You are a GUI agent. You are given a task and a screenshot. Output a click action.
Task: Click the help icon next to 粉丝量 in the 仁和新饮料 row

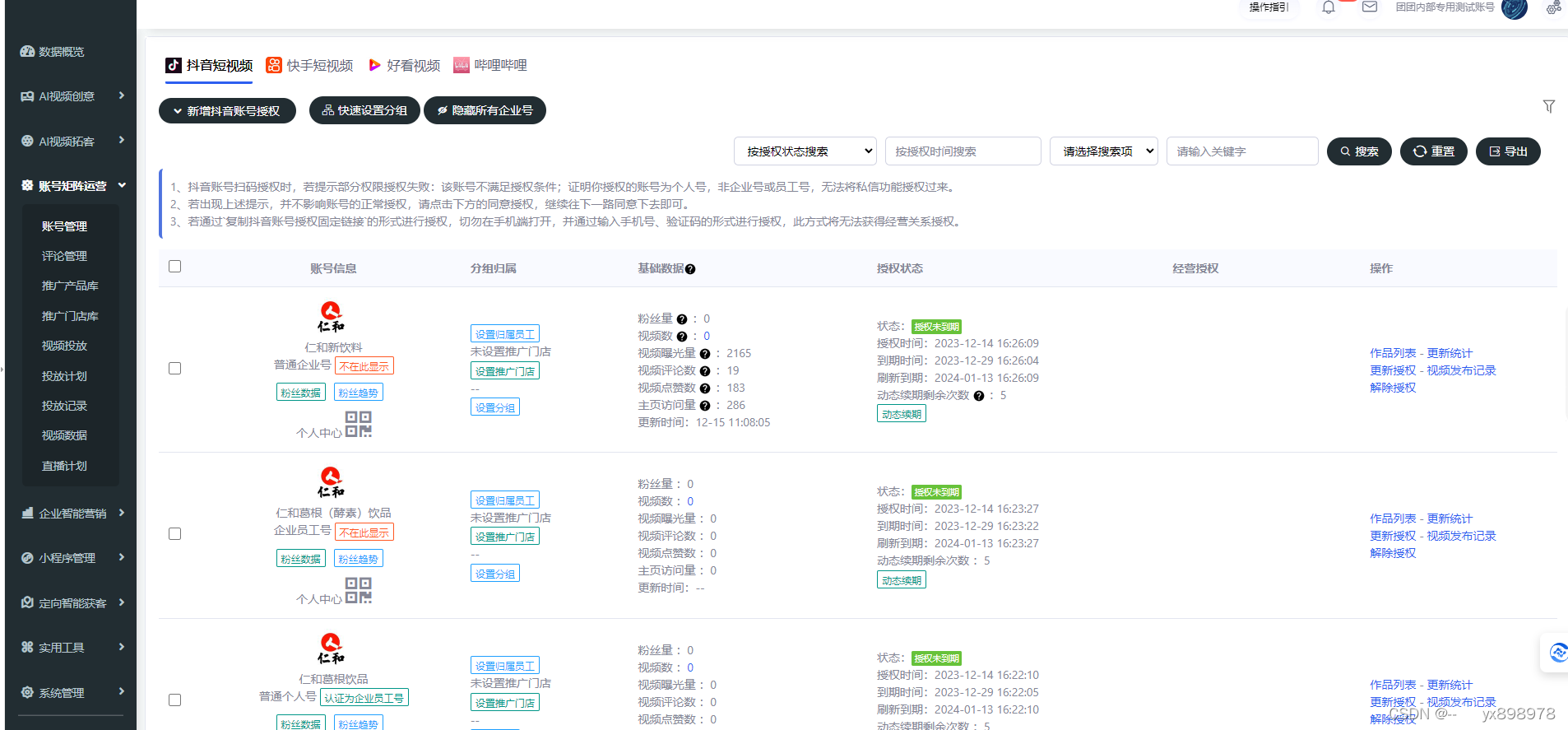pyautogui.click(x=682, y=319)
